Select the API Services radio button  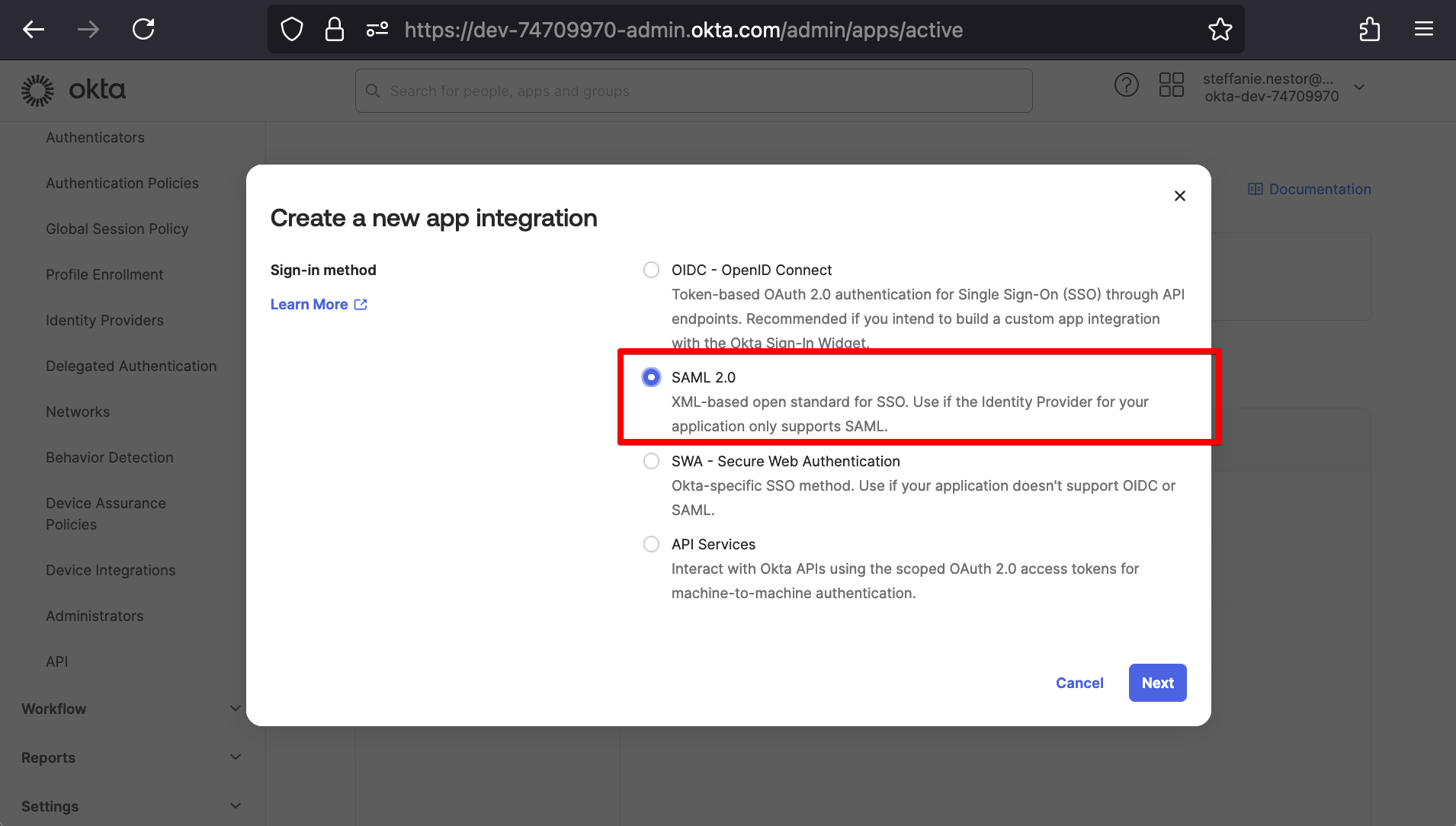651,544
